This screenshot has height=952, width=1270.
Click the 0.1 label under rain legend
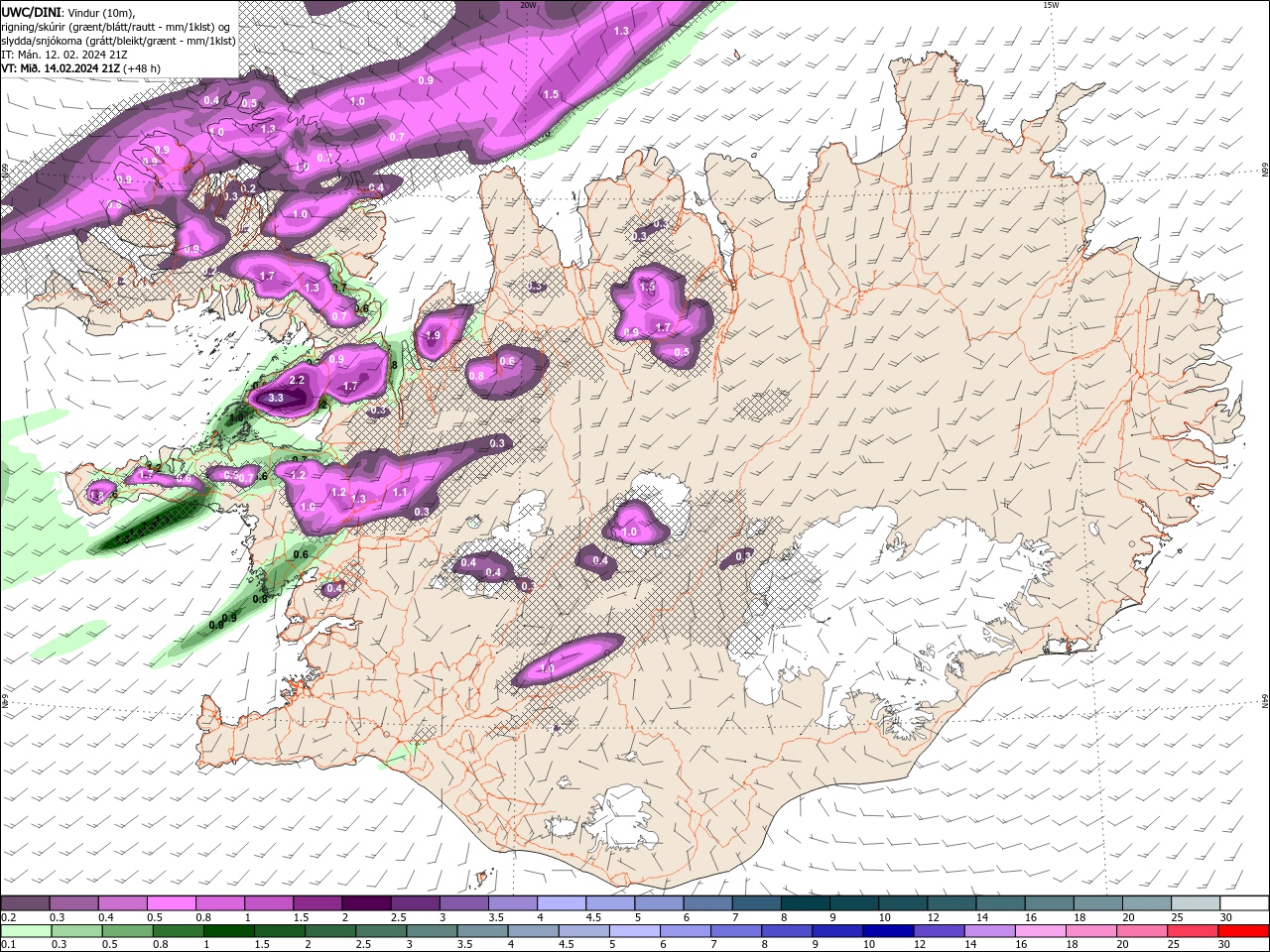(x=8, y=945)
